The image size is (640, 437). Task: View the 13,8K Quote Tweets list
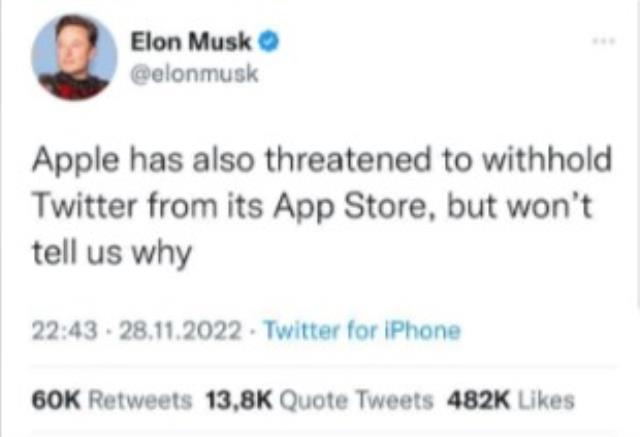click(x=319, y=400)
